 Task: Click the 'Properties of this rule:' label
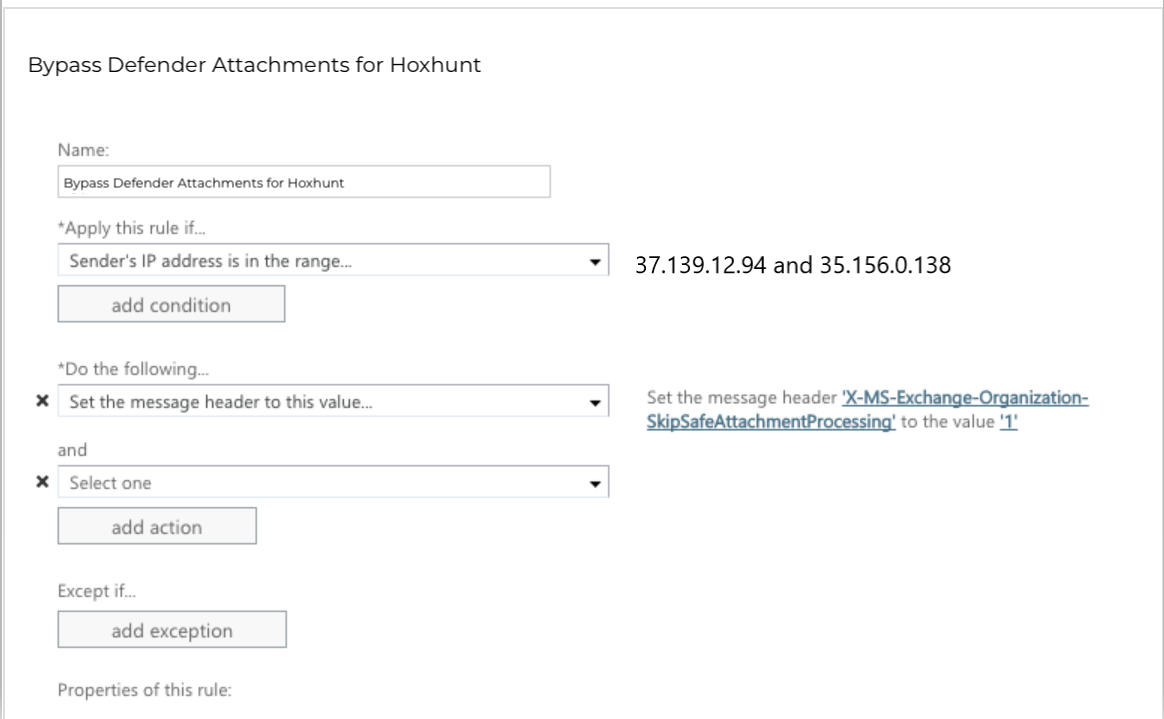(x=145, y=690)
